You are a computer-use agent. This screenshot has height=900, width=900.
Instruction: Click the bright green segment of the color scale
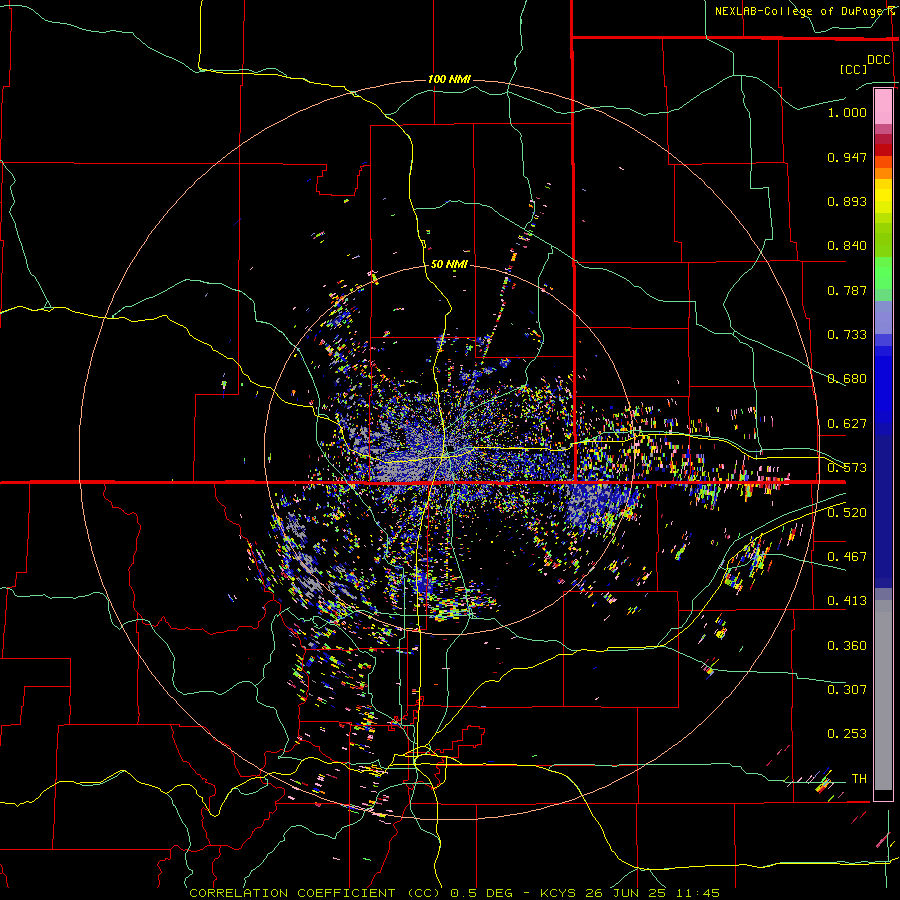883,274
